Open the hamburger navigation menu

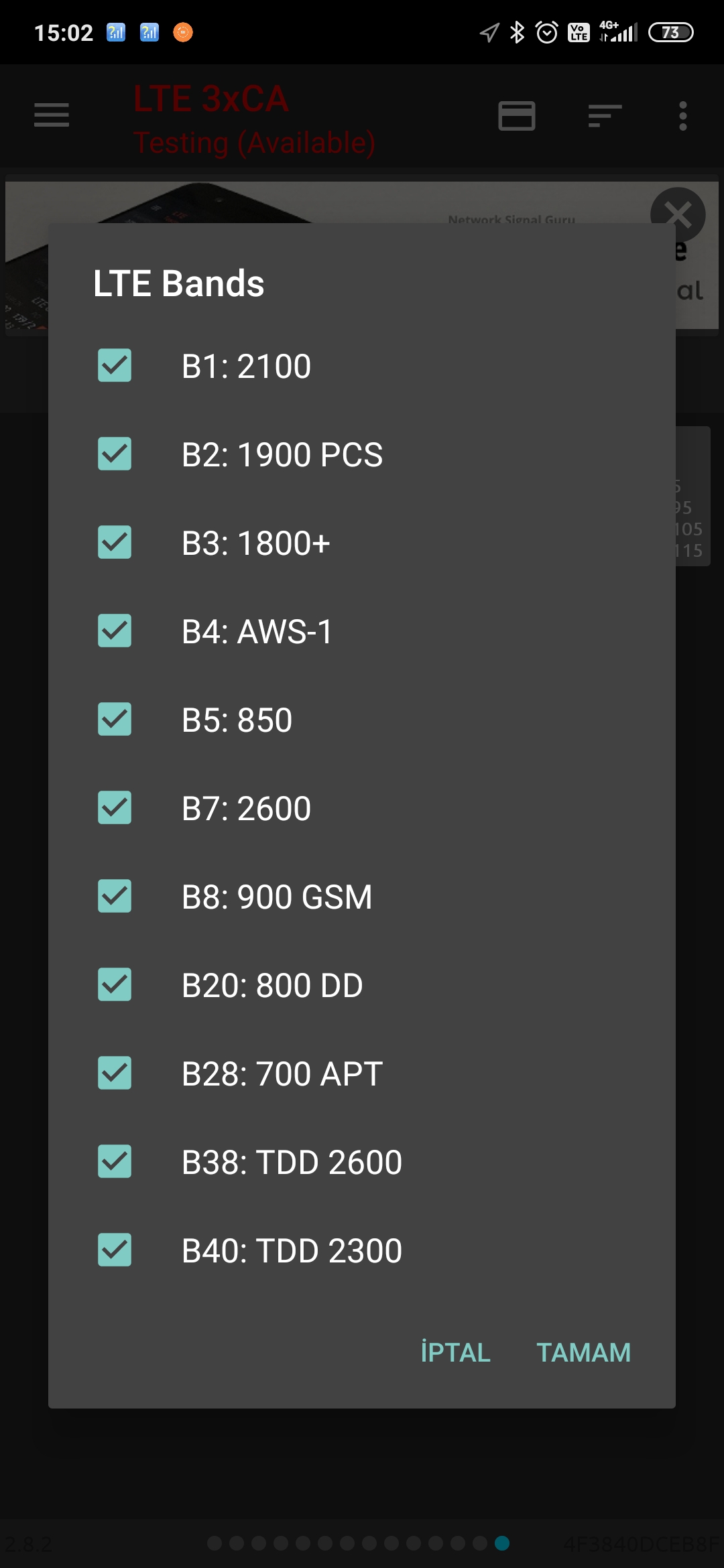click(52, 115)
